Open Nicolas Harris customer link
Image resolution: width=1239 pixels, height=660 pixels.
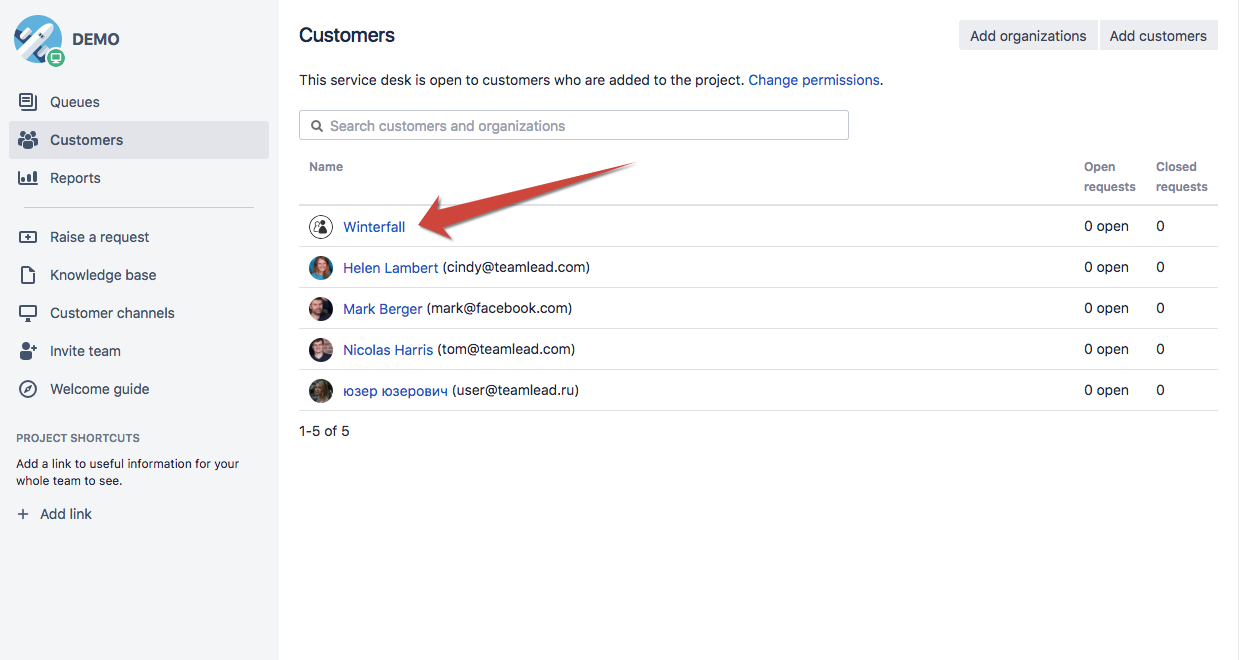tap(388, 350)
